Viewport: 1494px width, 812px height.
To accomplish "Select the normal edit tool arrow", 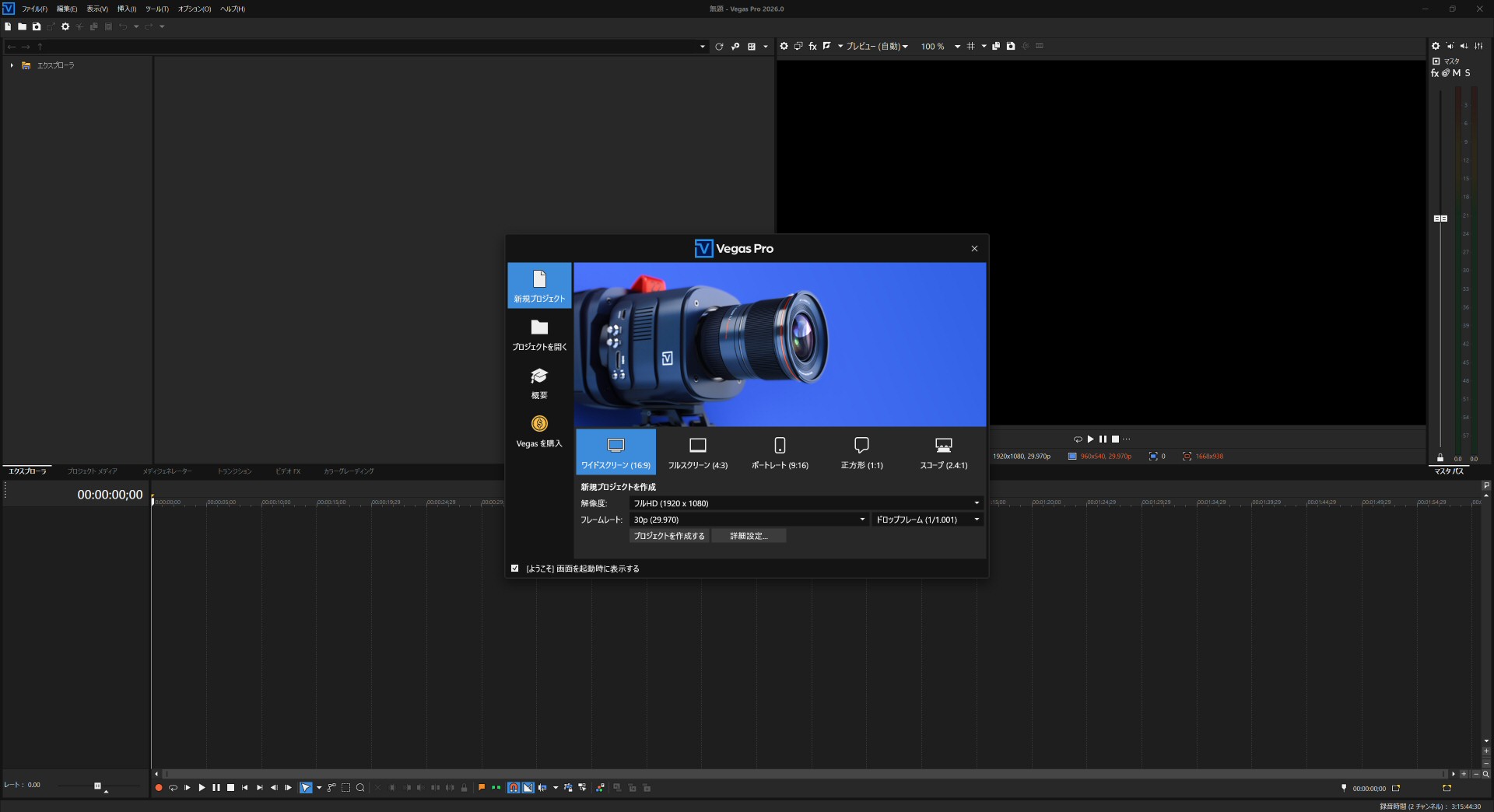I will click(306, 788).
